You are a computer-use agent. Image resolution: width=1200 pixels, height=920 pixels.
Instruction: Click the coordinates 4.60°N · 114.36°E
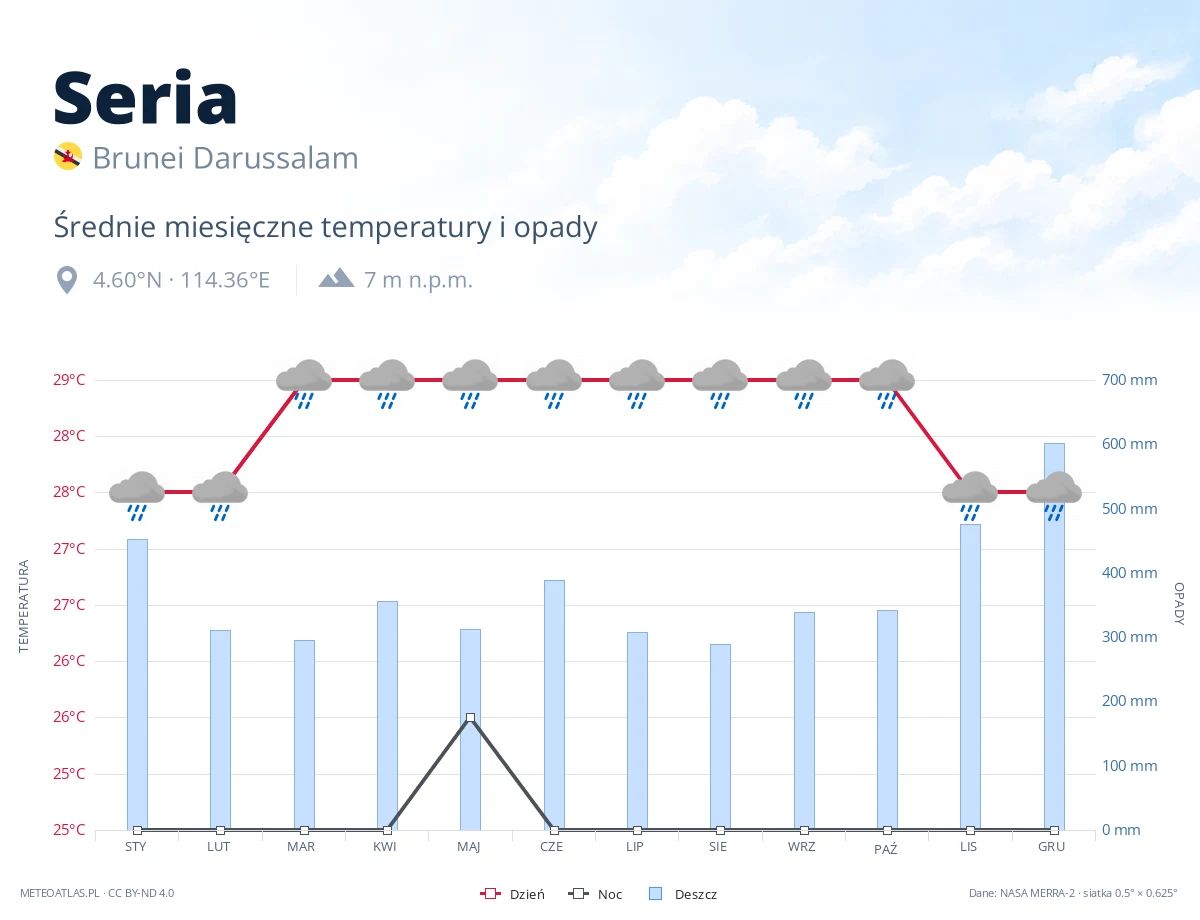(x=181, y=280)
